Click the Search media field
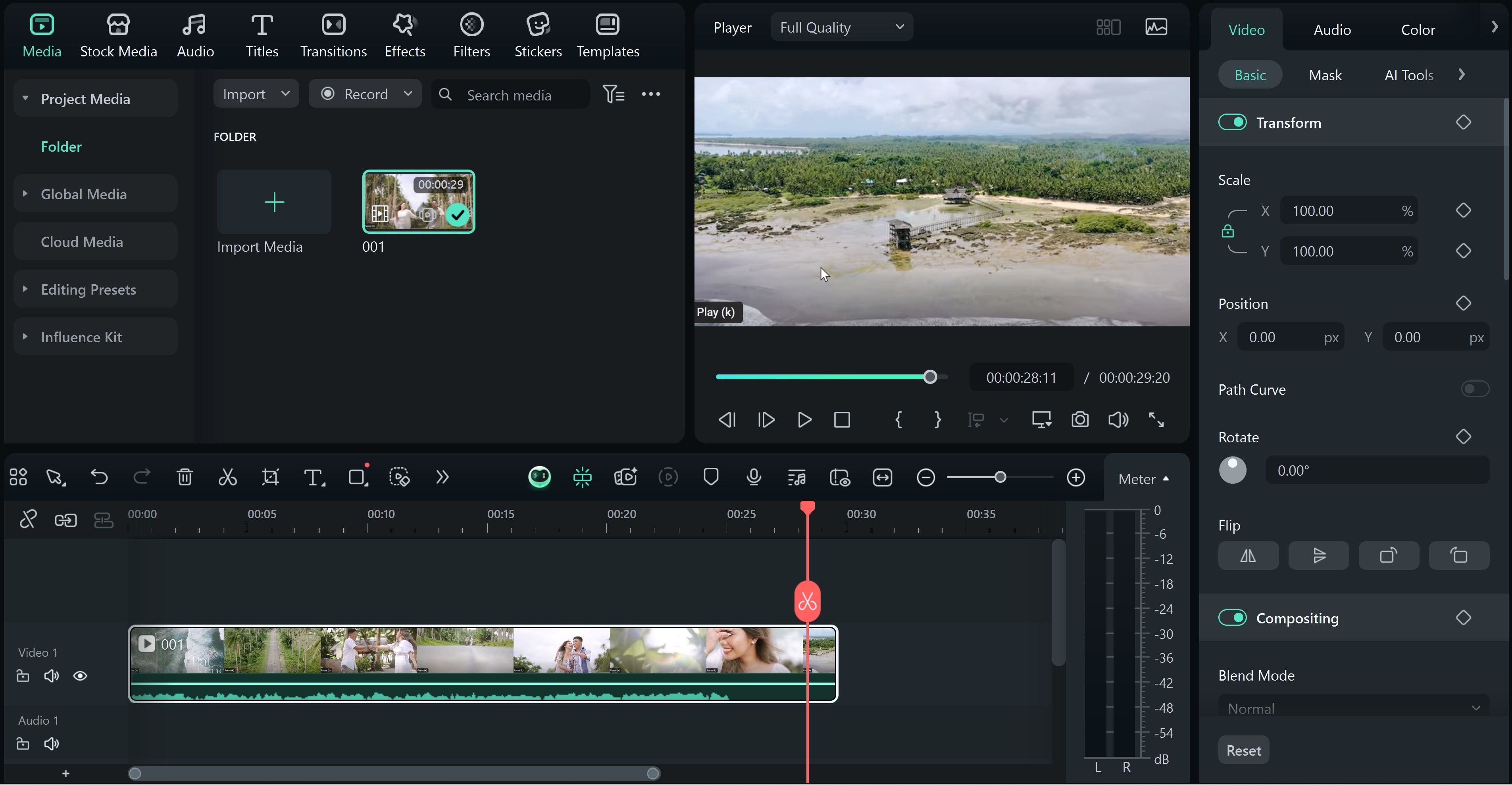1512x785 pixels. 510,94
